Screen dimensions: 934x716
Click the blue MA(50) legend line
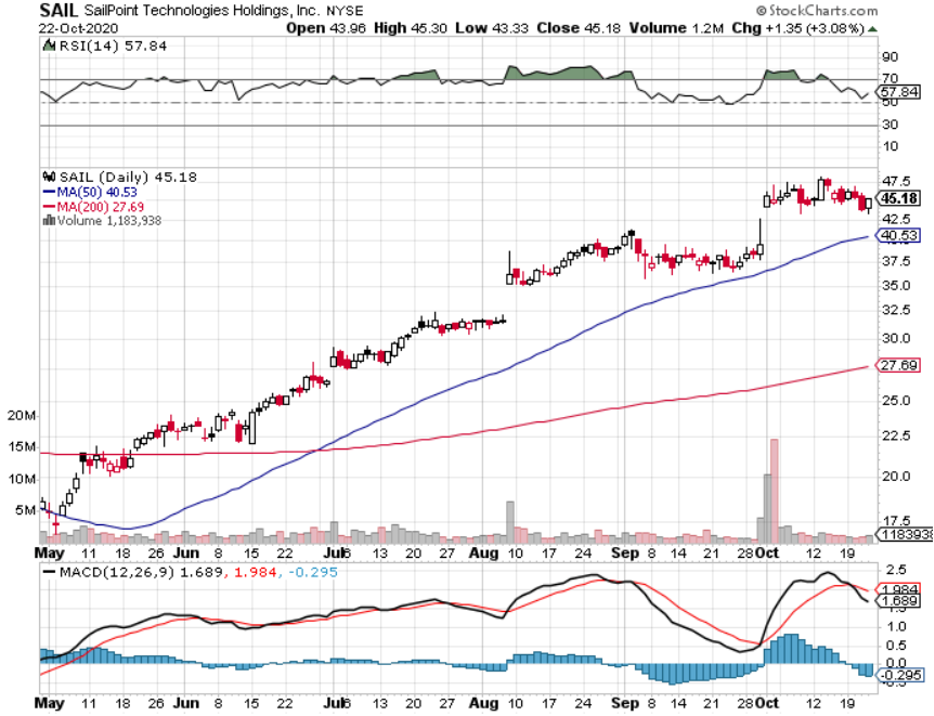(x=49, y=192)
